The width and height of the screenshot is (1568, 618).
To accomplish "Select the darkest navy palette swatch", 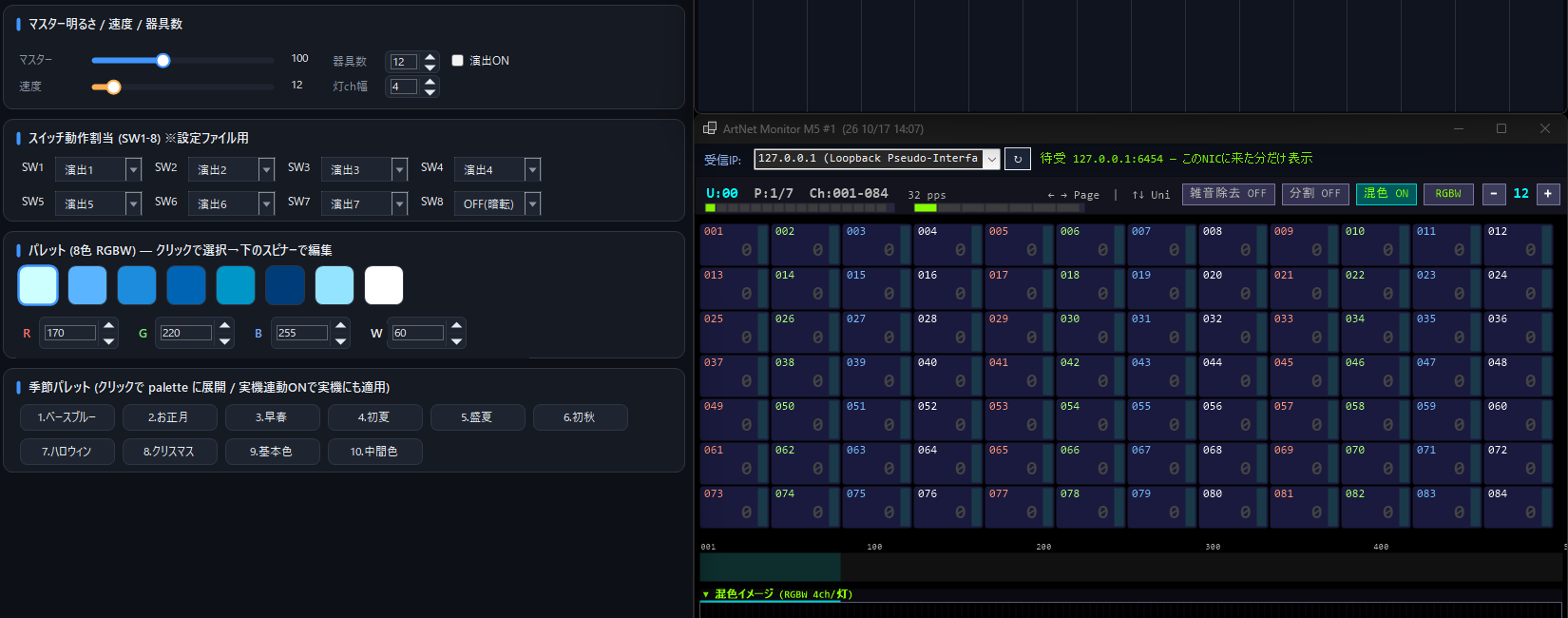I will pyautogui.click(x=285, y=285).
